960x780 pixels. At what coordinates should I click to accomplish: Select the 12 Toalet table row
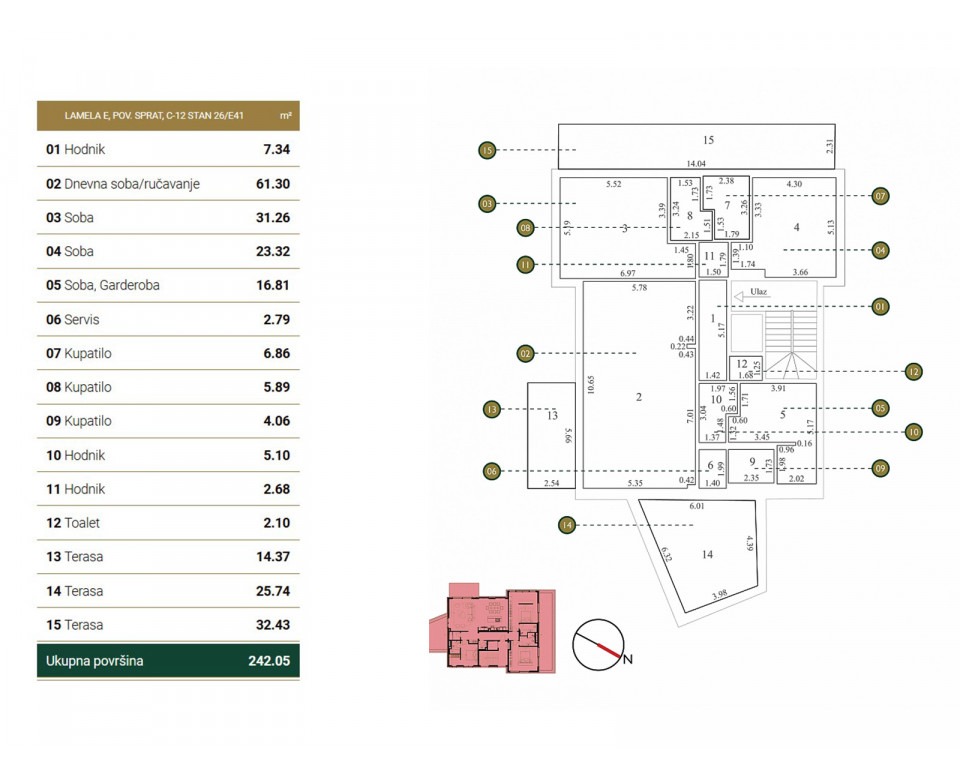pos(168,523)
